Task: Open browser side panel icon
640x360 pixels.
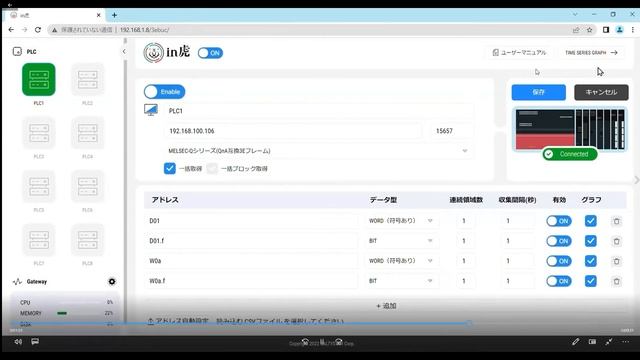Action: [606, 30]
